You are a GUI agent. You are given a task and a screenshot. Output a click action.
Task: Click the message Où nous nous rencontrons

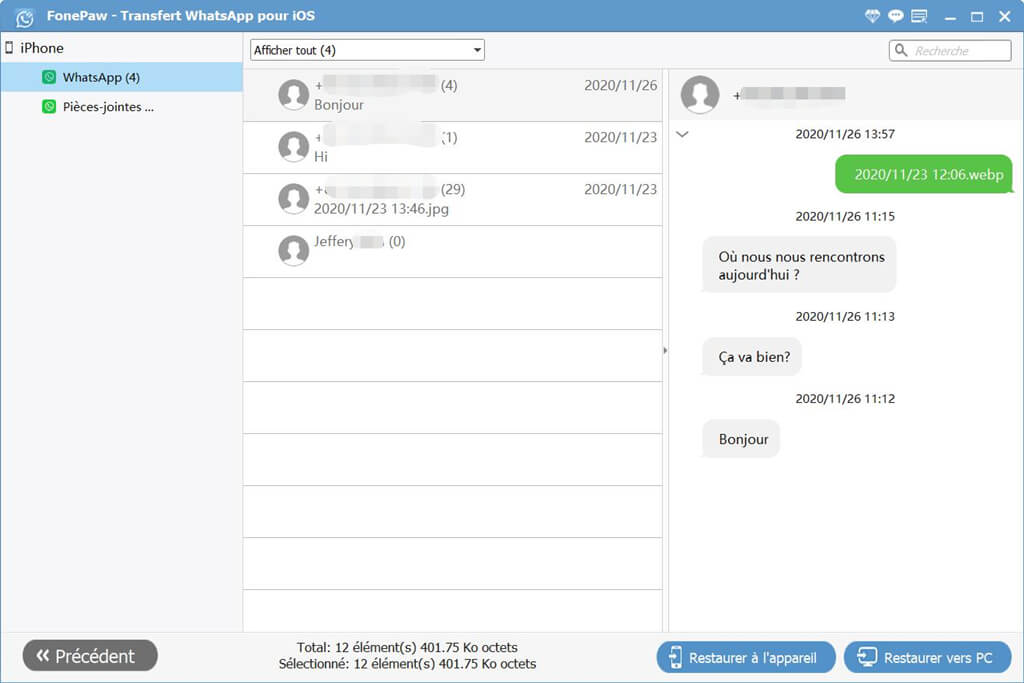(x=799, y=265)
